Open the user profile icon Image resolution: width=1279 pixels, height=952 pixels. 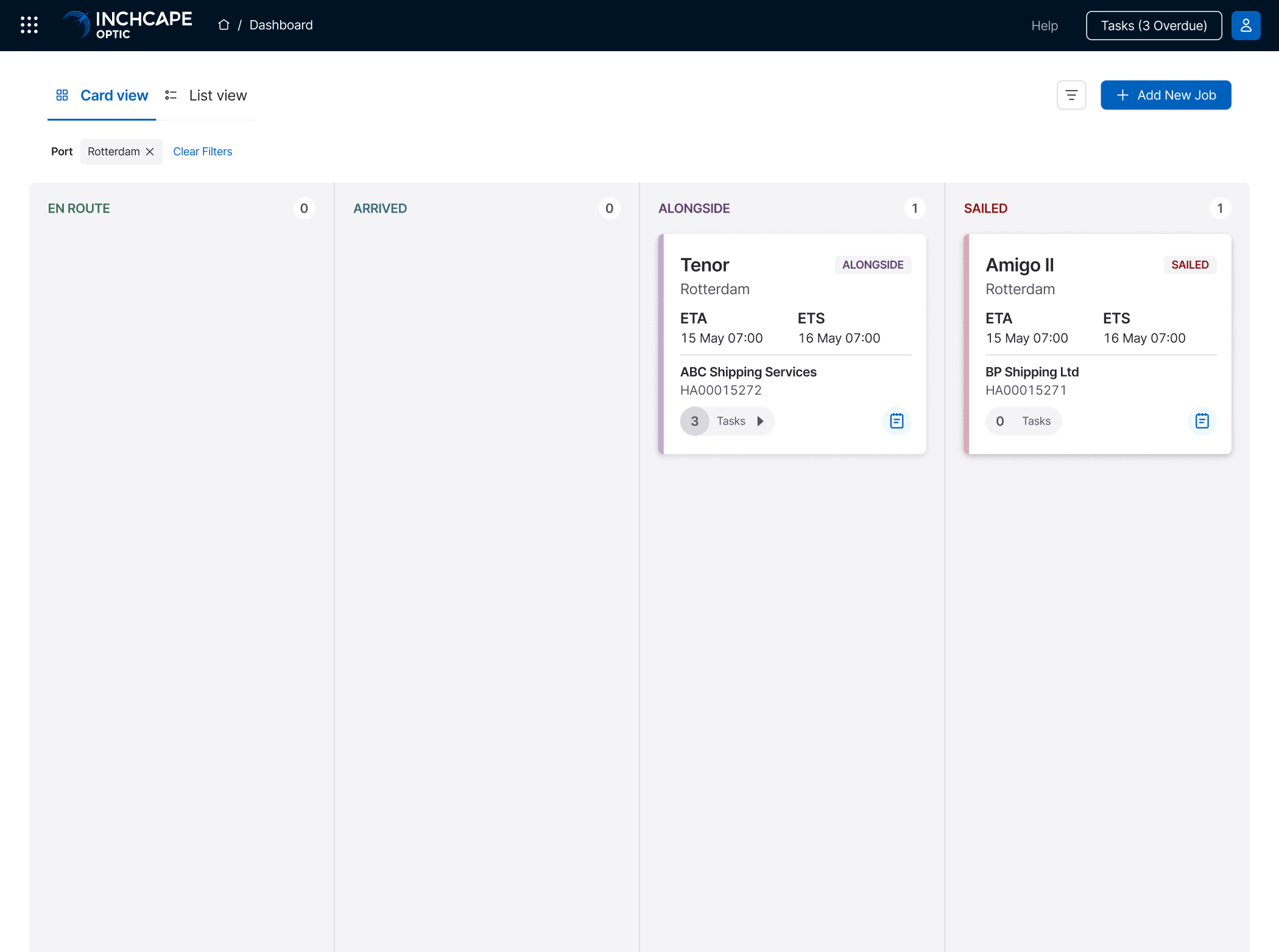pyautogui.click(x=1246, y=26)
